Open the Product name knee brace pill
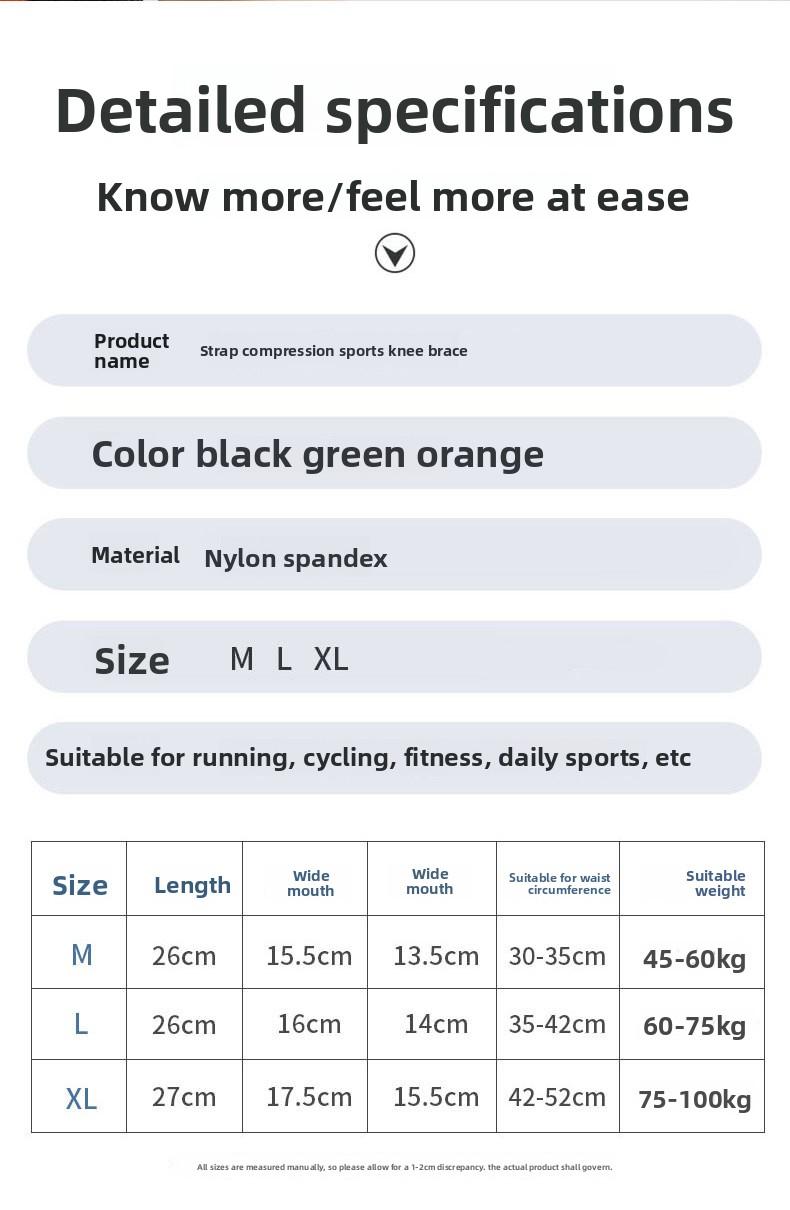 pos(394,351)
